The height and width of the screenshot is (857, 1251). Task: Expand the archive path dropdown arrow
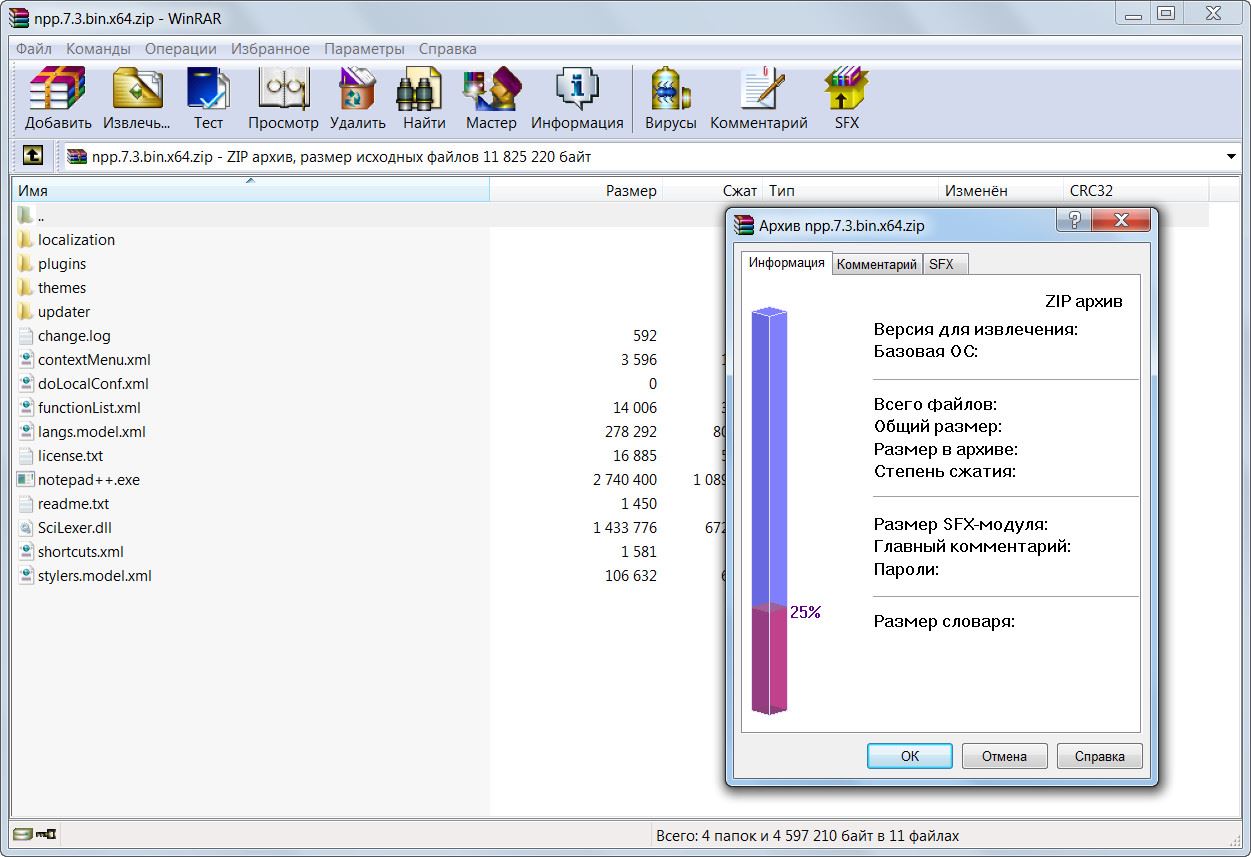[1230, 157]
